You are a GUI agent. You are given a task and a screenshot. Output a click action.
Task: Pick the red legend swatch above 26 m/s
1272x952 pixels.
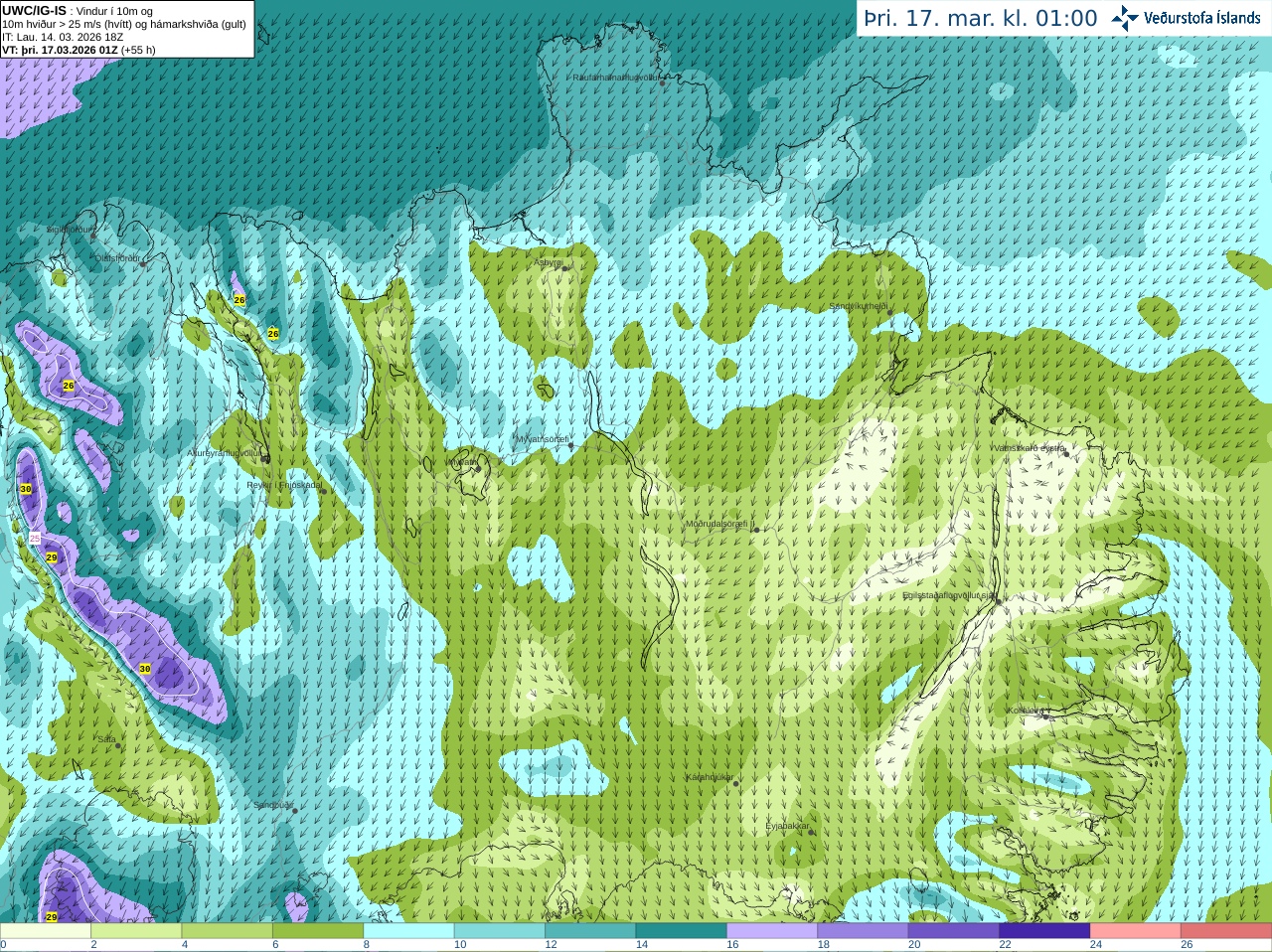pos(1226,931)
